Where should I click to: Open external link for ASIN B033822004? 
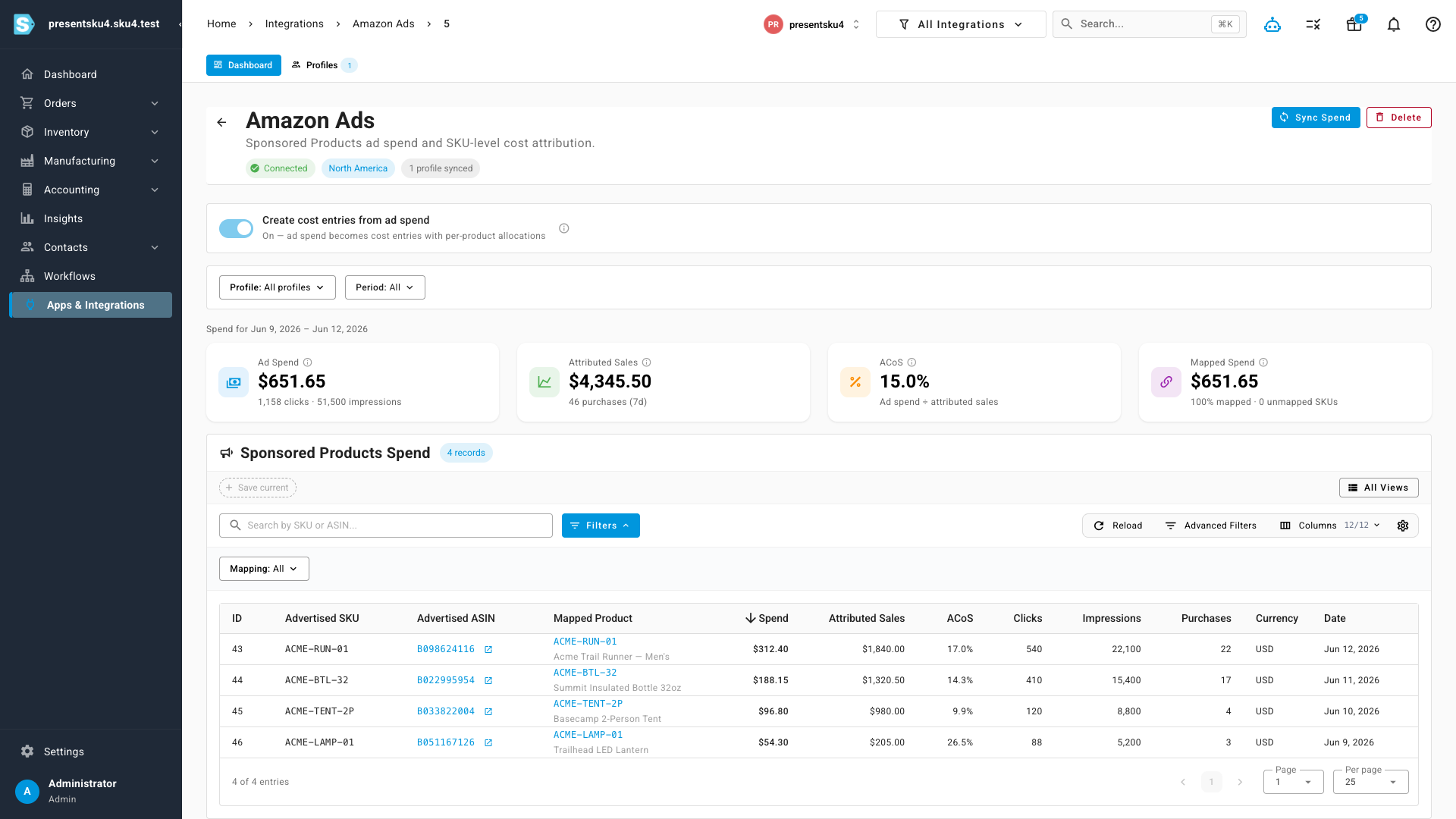[x=488, y=711]
